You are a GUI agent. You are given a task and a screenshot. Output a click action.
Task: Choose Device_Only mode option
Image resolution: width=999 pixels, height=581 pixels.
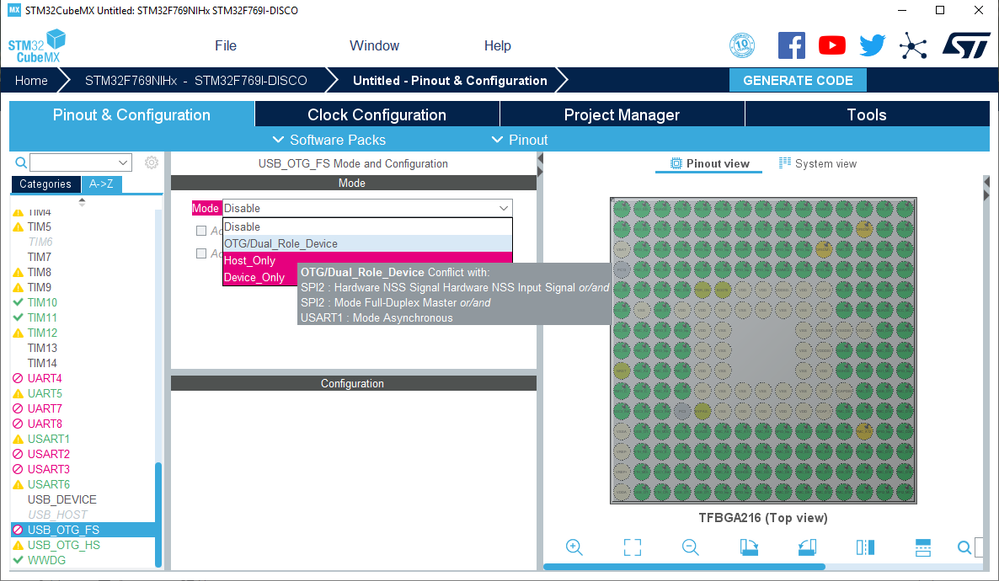tap(260, 278)
